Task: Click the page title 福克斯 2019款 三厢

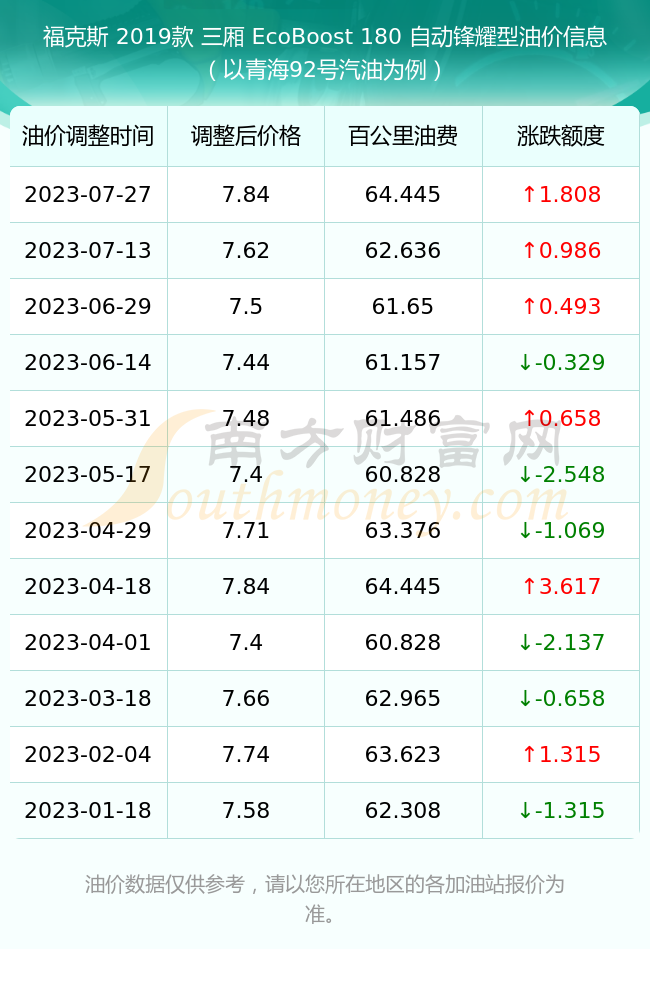Action: point(144,37)
